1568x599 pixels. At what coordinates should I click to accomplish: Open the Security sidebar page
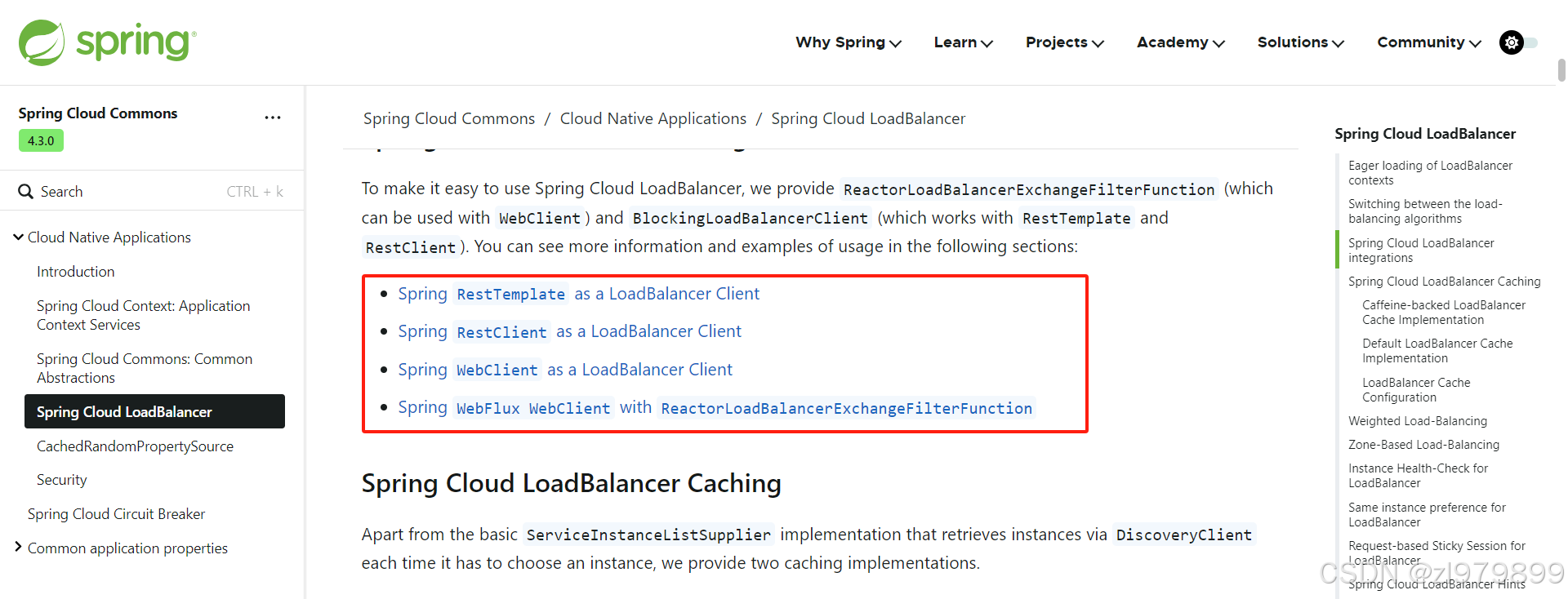coord(61,480)
